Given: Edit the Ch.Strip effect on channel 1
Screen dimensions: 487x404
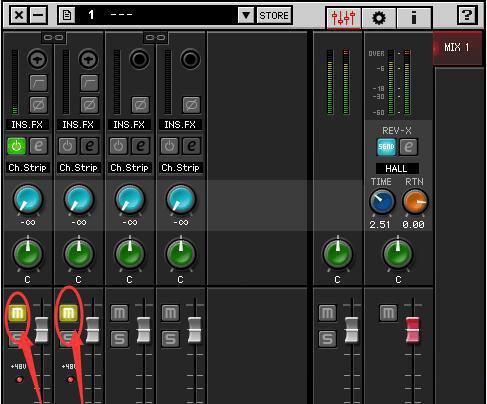Looking at the screenshot, I should (x=39, y=146).
